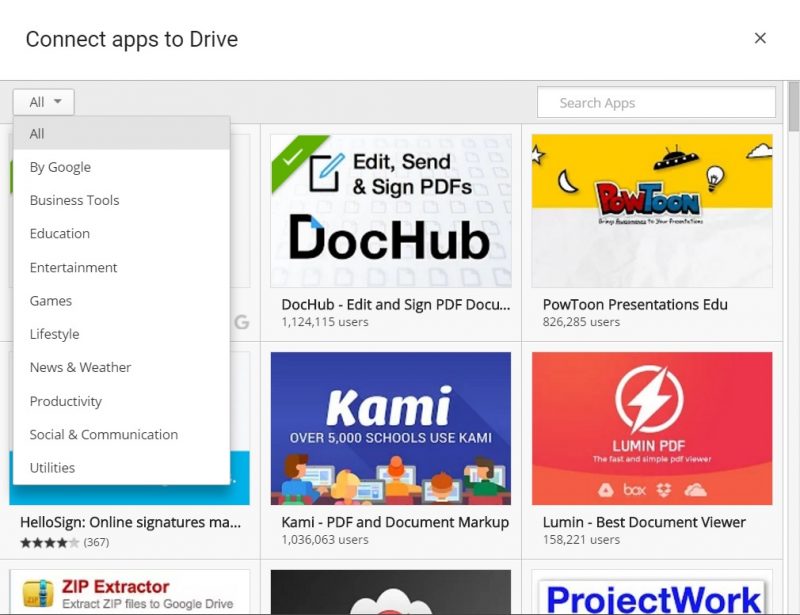Image resolution: width=800 pixels, height=615 pixels.
Task: Open the All category dropdown
Action: [x=44, y=102]
